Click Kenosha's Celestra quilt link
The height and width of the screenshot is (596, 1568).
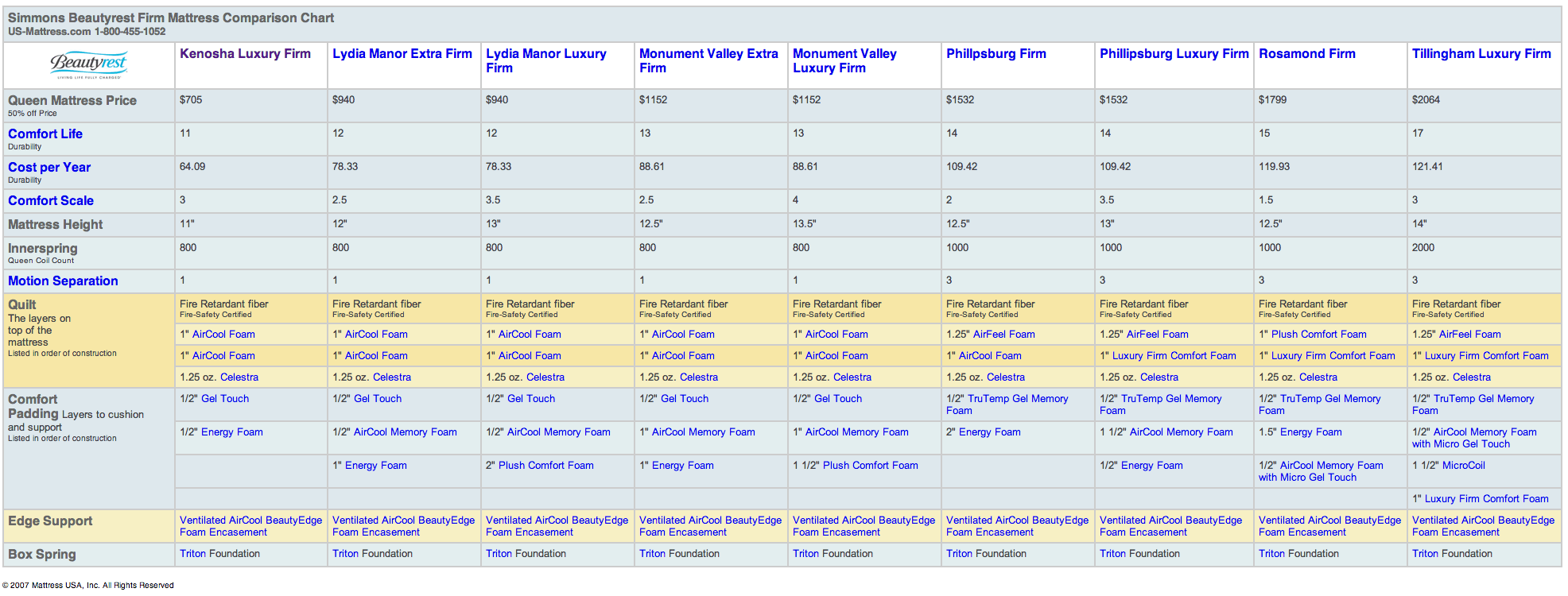click(239, 377)
